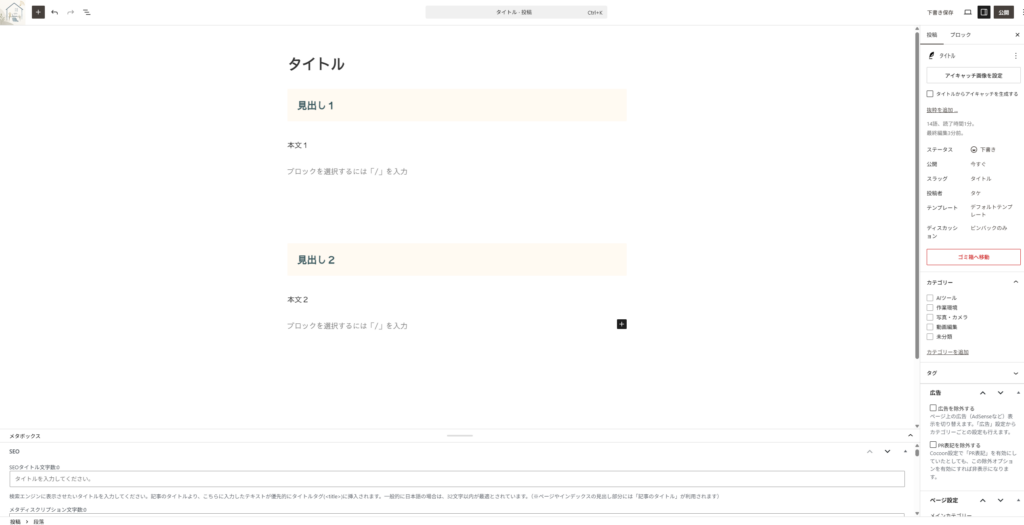Collapse the カテゴリー panel

[x=1016, y=282]
